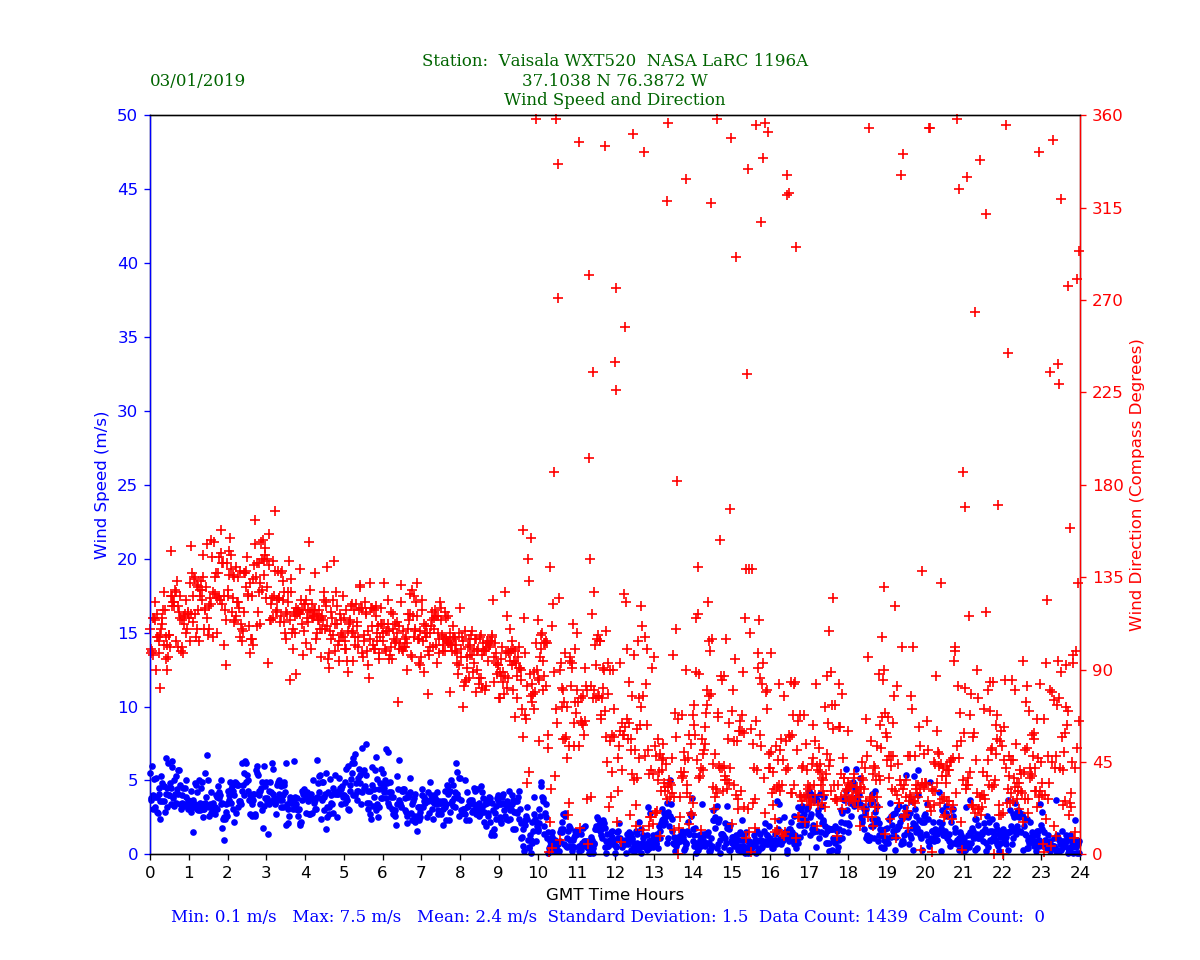This screenshot has width=1200, height=960.
Task: Click the Wind Speed and Direction title
Action: (x=614, y=100)
